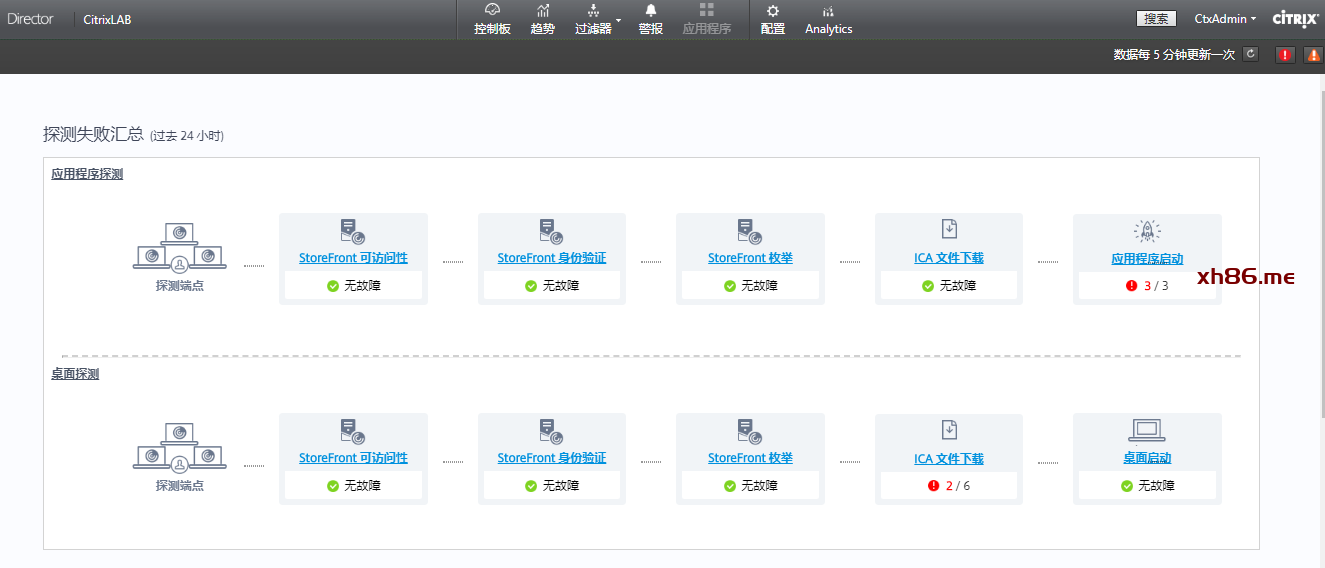Open application probe StoreFront 可访问性 link

tap(353, 258)
